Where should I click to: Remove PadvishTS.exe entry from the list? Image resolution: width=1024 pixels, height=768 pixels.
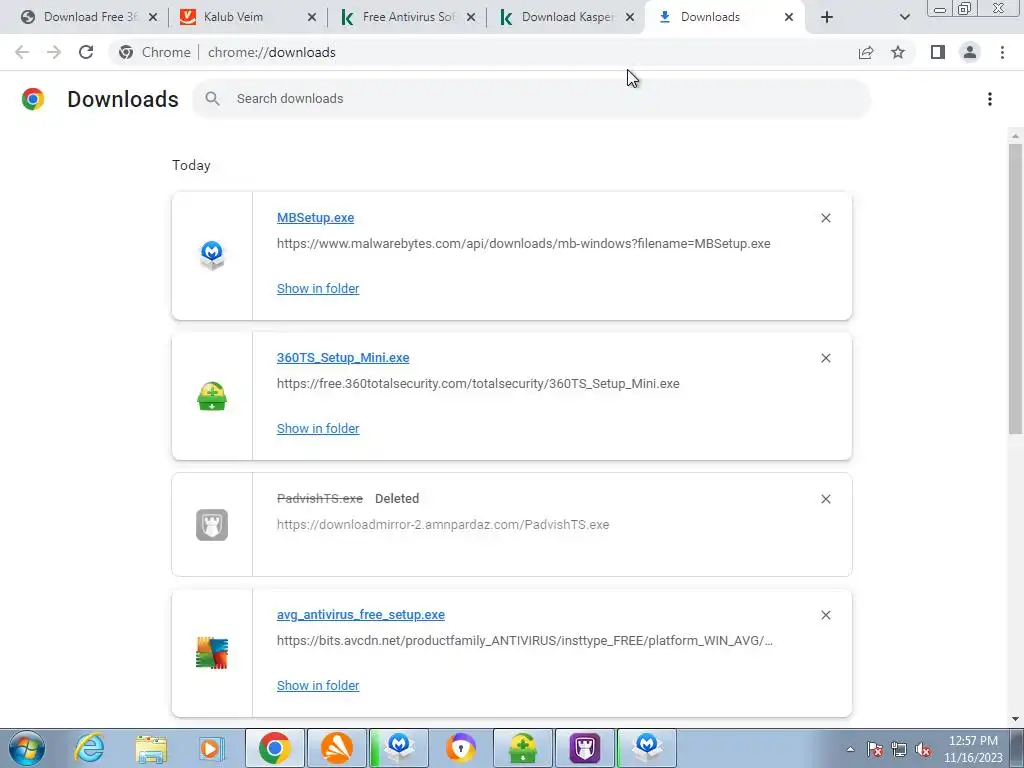tap(825, 499)
